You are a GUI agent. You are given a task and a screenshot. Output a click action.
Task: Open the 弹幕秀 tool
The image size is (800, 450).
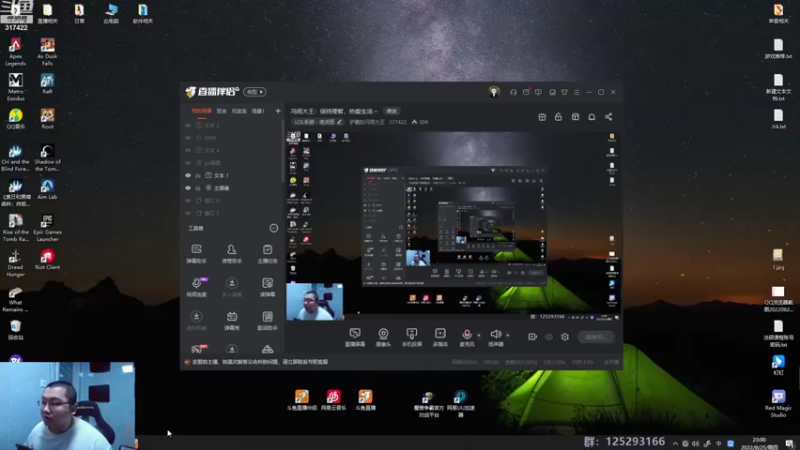click(232, 321)
